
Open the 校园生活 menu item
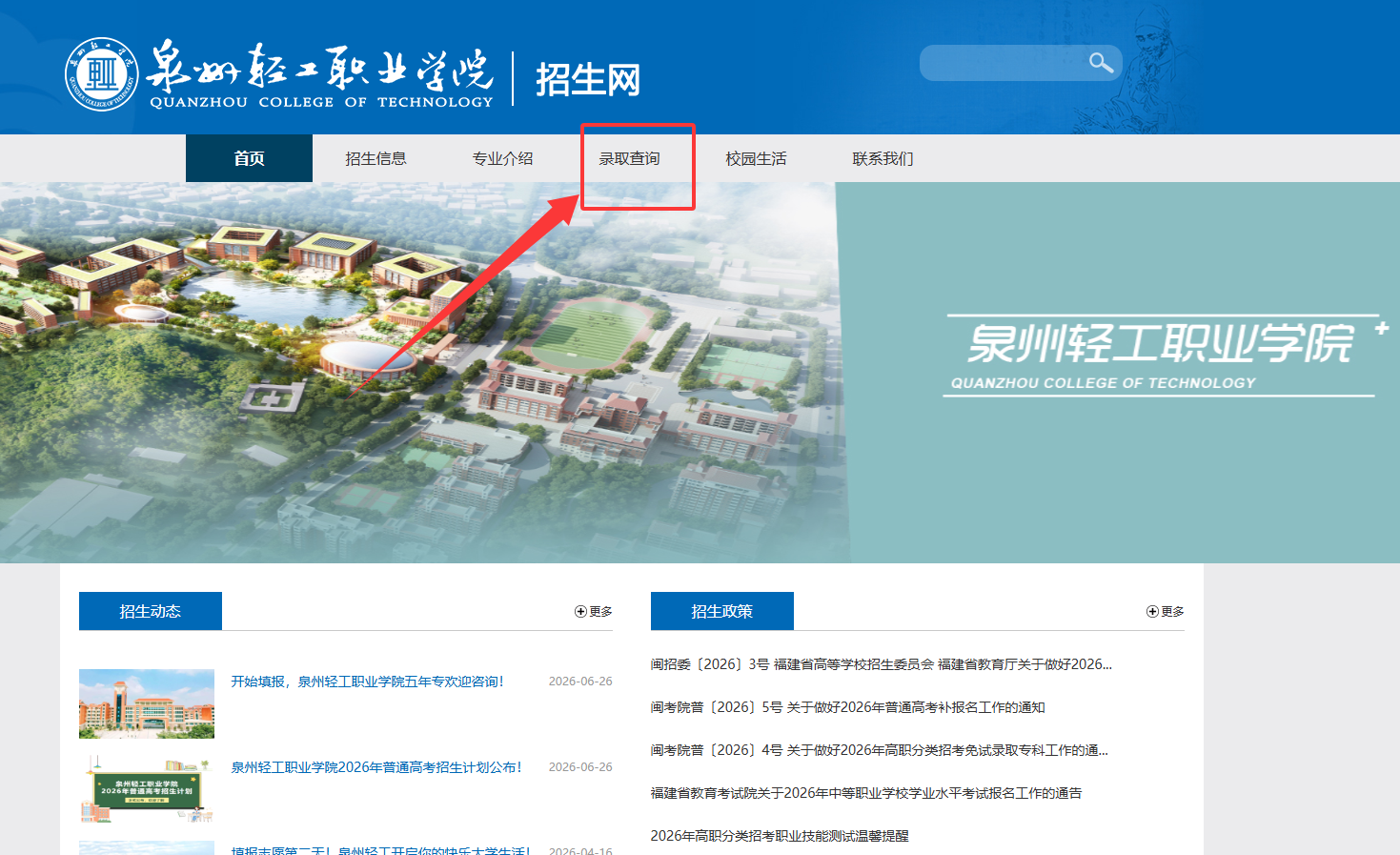click(756, 158)
